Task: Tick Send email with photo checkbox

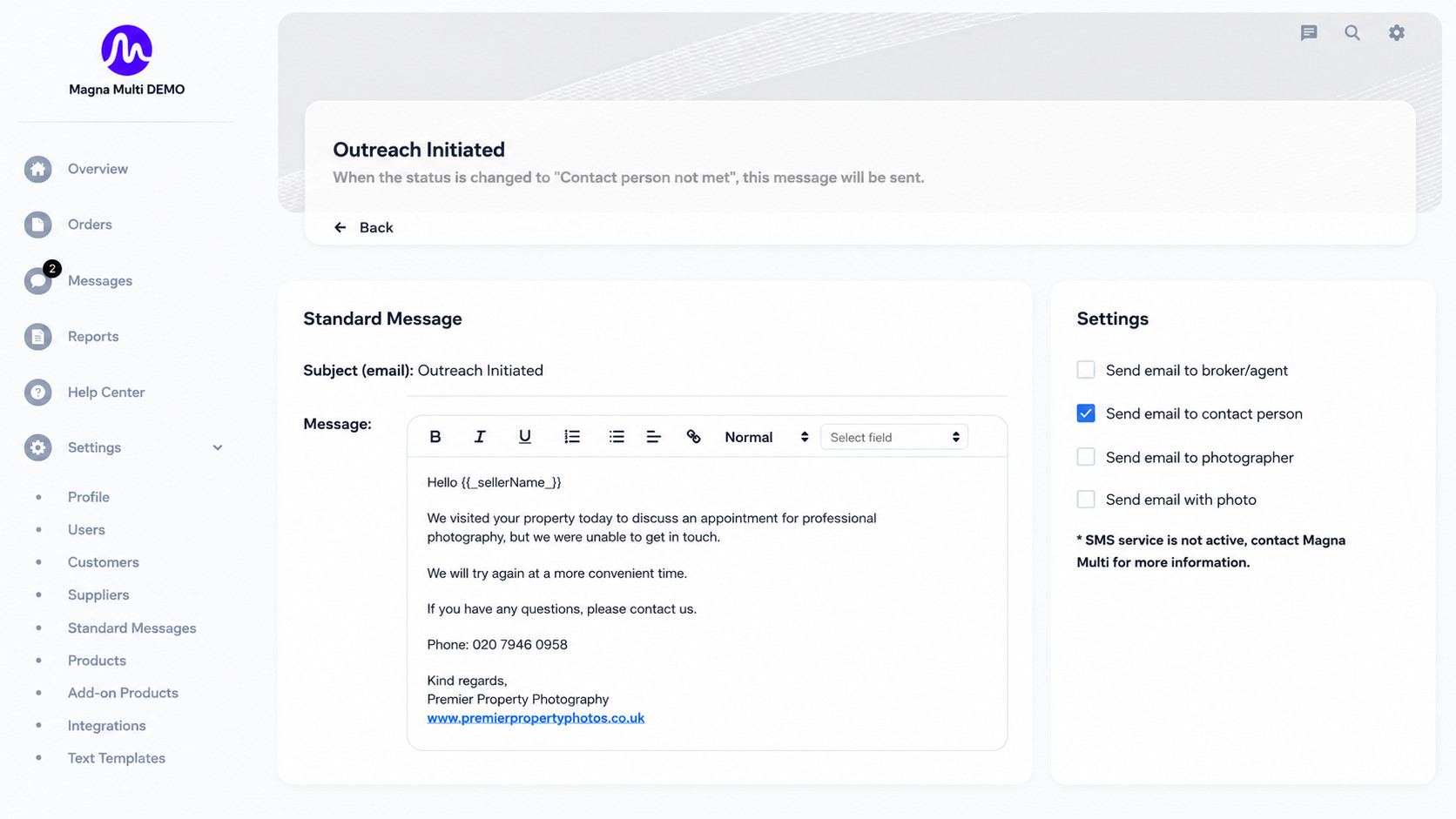Action: point(1086,500)
